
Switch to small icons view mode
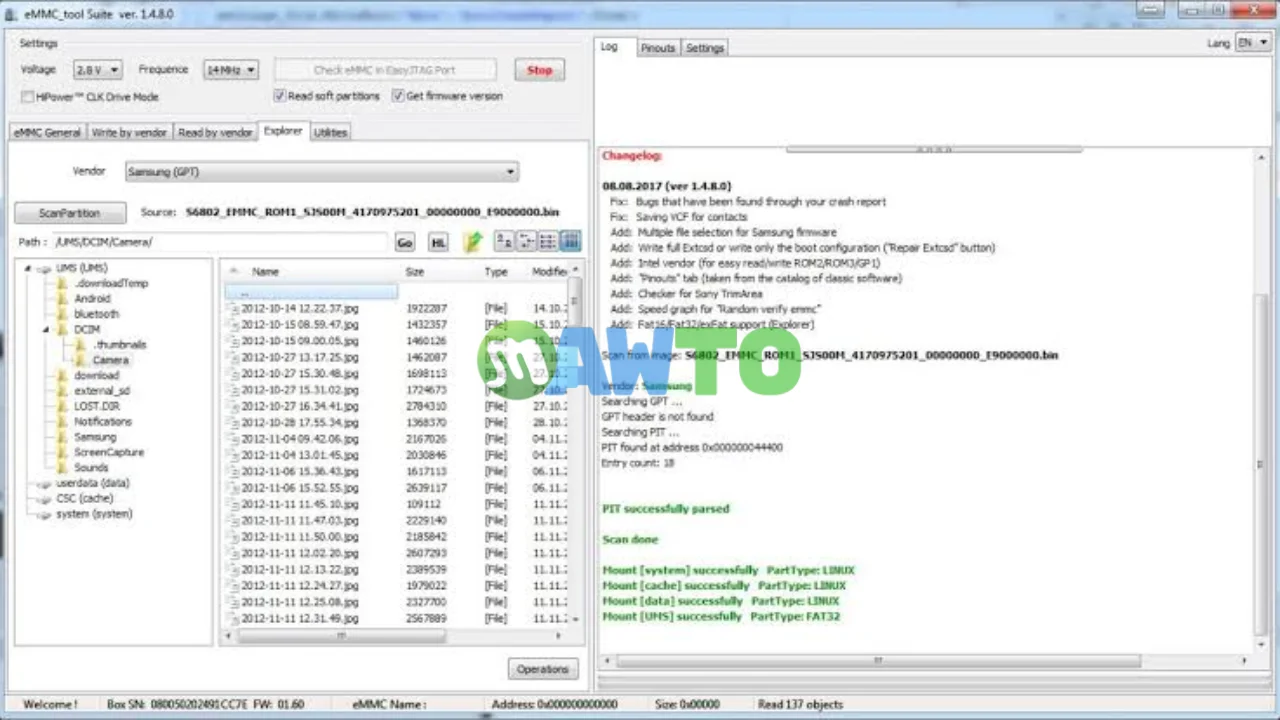pos(526,242)
